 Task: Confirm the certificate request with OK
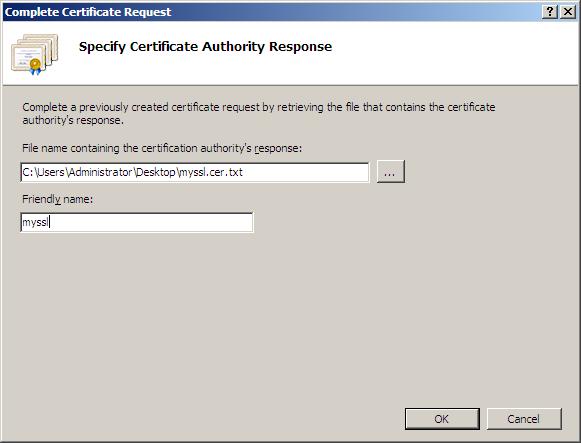pos(442,419)
